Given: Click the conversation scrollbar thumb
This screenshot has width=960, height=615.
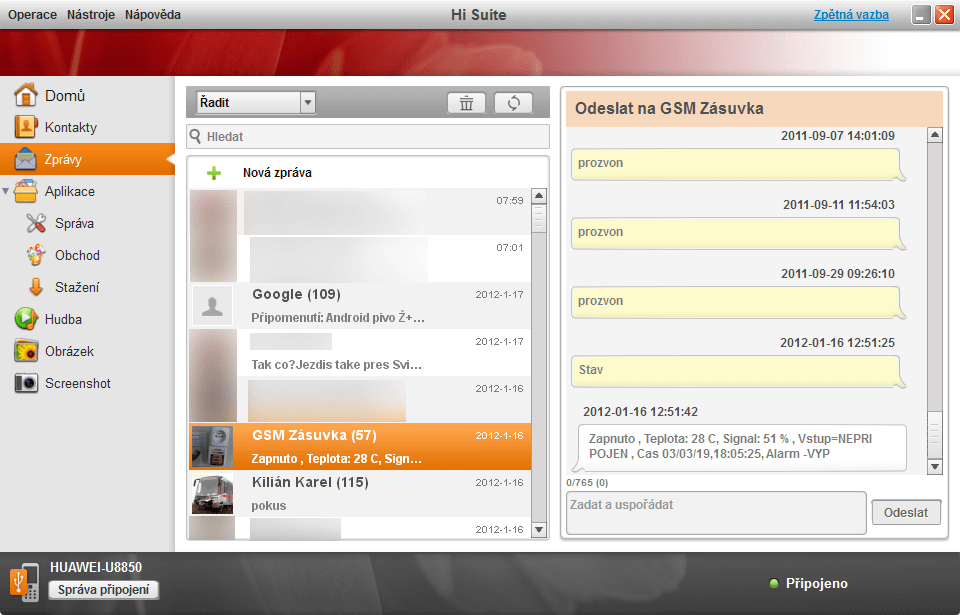Looking at the screenshot, I should 935,434.
